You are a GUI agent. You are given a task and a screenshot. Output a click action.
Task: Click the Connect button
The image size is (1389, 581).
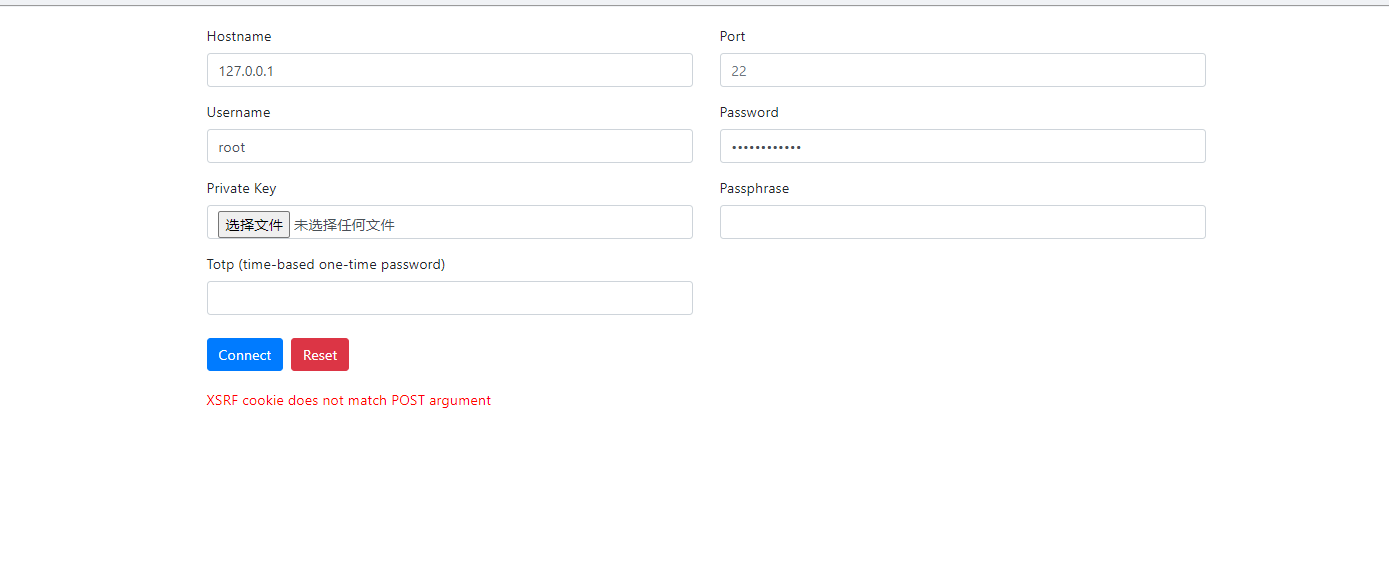click(244, 354)
